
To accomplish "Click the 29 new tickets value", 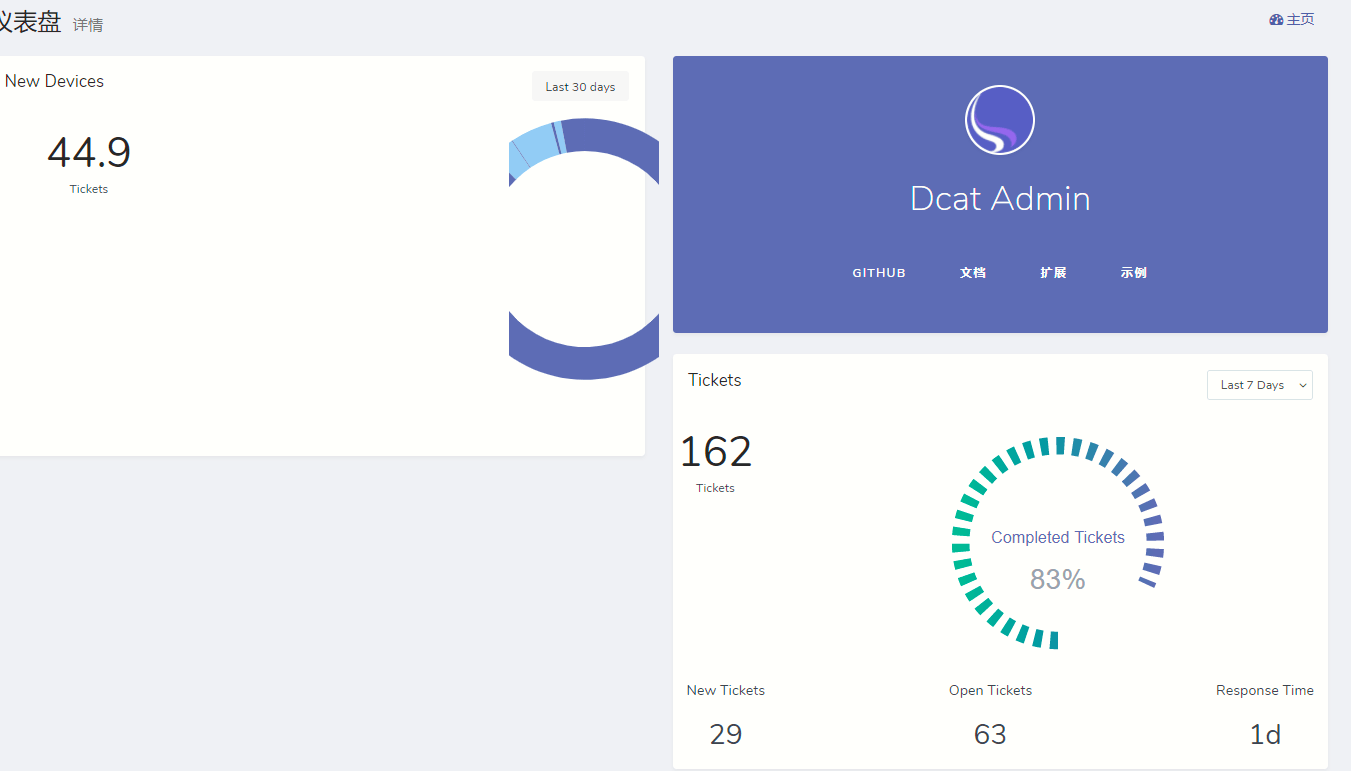I will pos(726,734).
